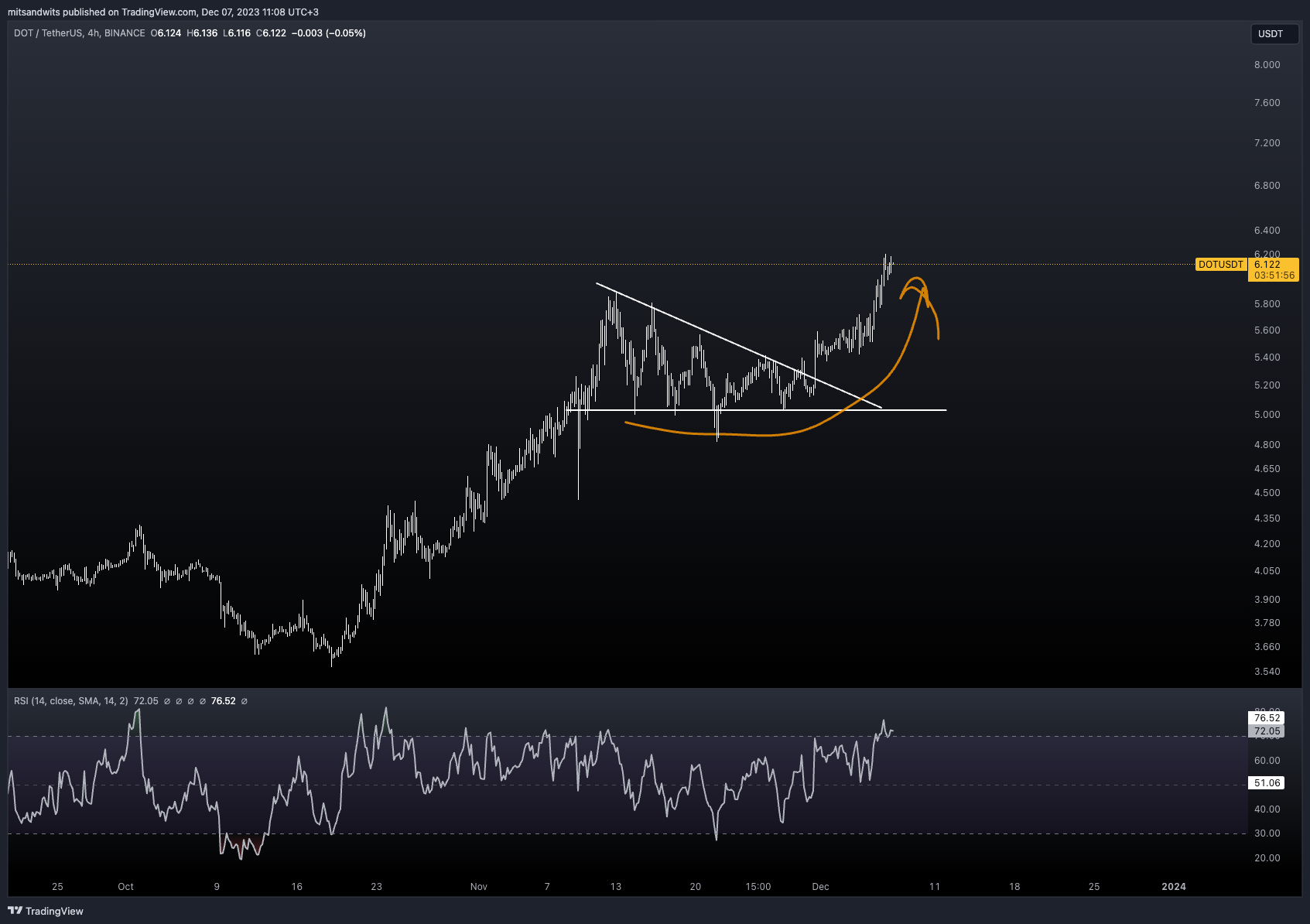Click the current price label 6.122
Image resolution: width=1310 pixels, height=924 pixels.
click(x=1268, y=265)
